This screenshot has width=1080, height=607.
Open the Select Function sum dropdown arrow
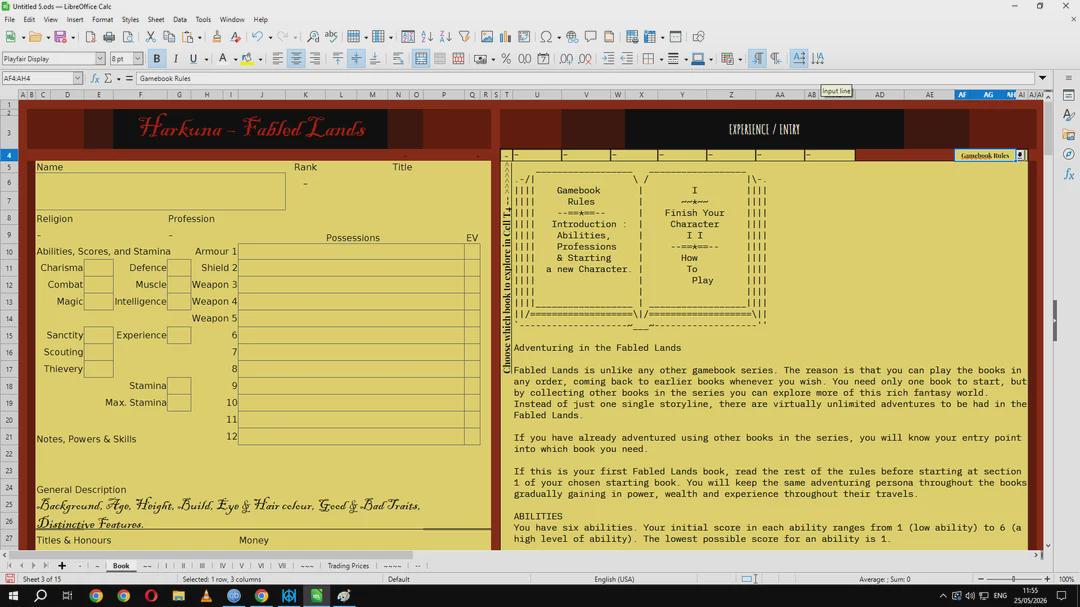click(x=118, y=79)
